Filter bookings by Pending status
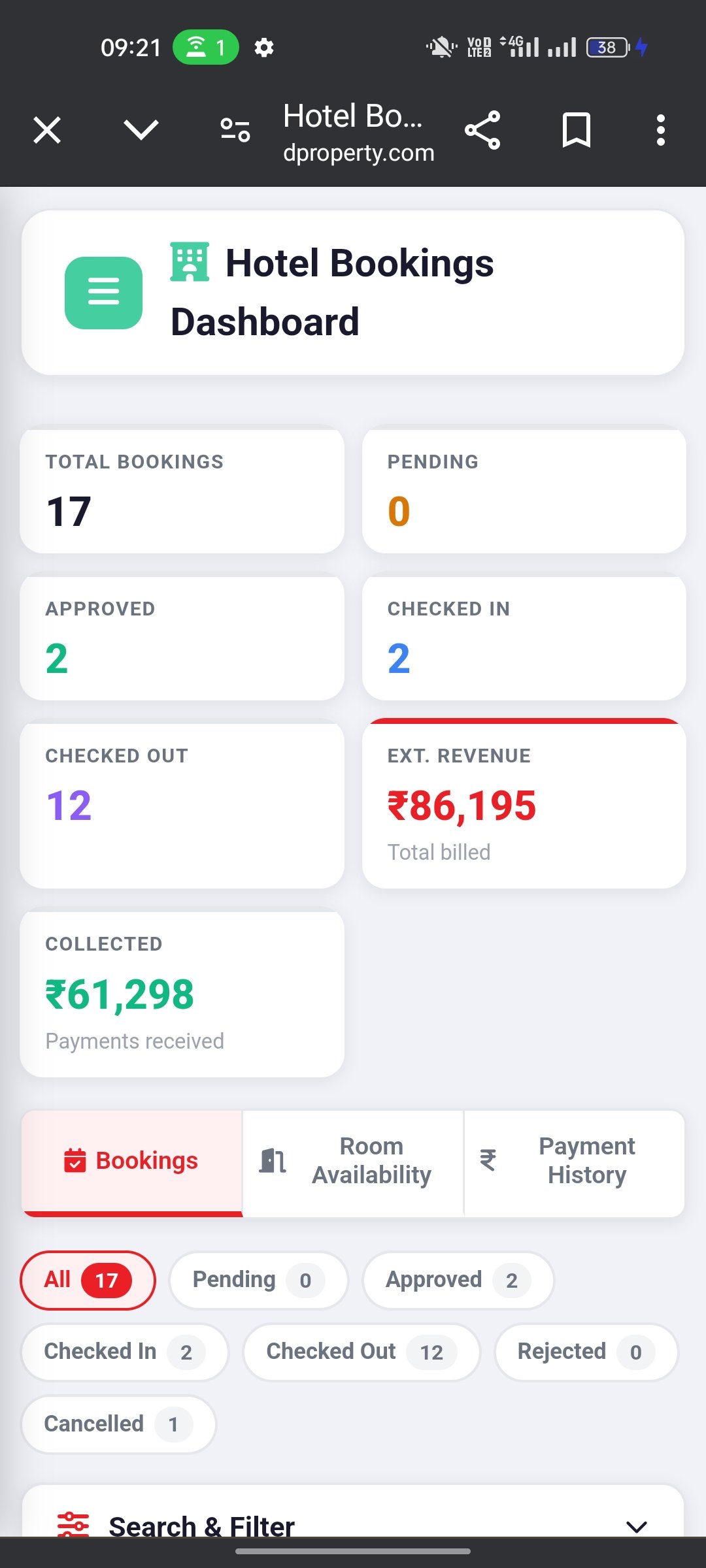706x1568 pixels. point(259,1280)
